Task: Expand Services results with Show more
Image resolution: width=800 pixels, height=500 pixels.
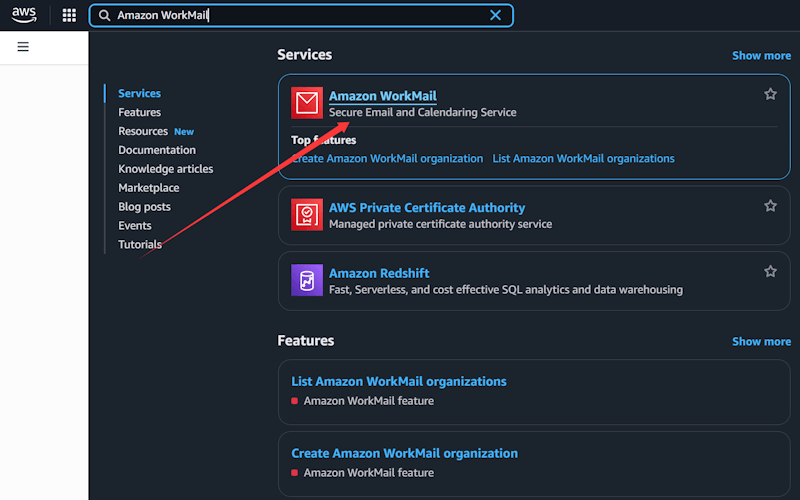Action: 761,56
